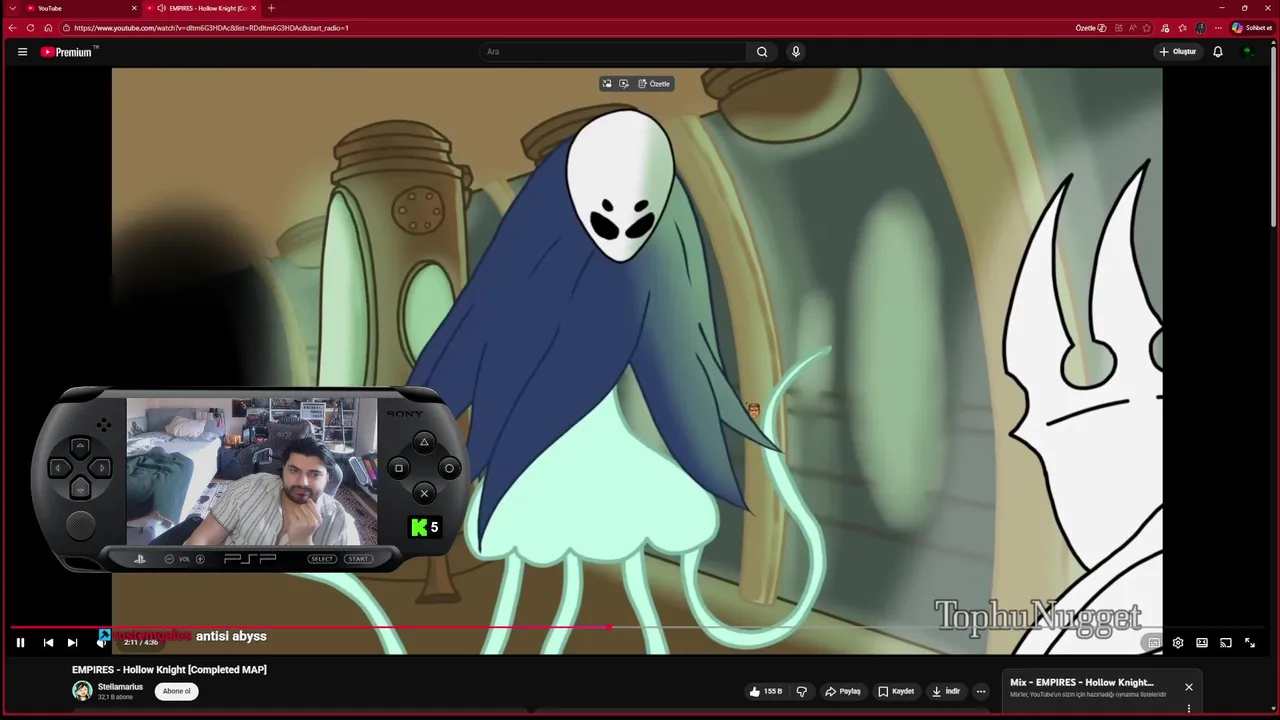Open Copilot Sohbet et chat

(1252, 28)
